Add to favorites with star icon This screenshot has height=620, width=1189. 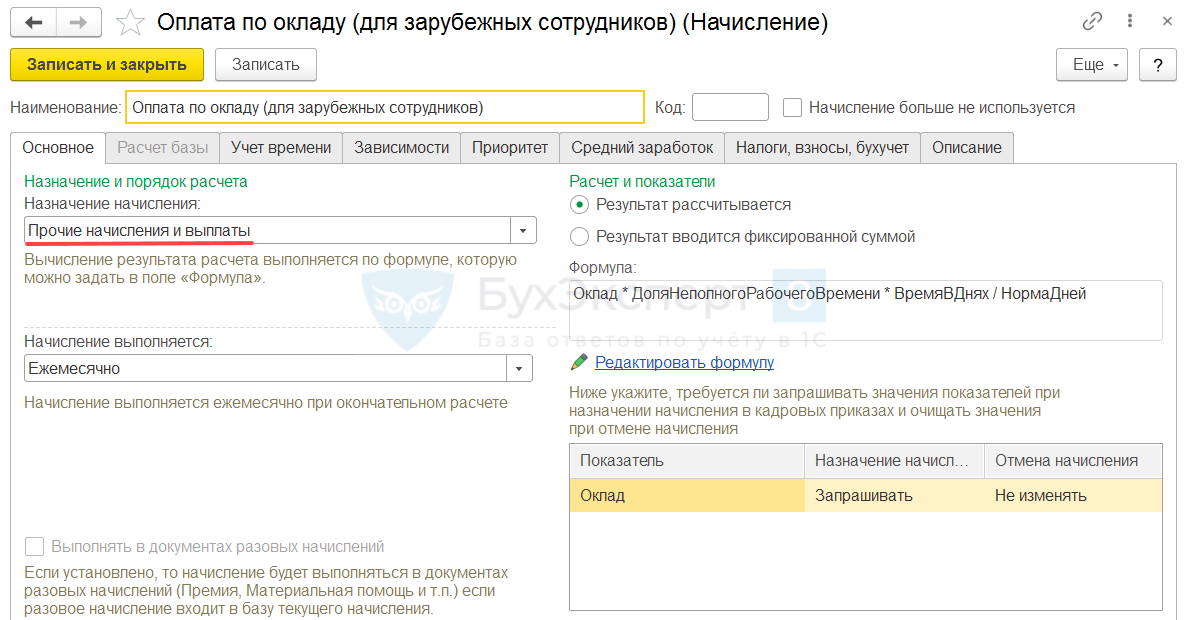(x=129, y=22)
